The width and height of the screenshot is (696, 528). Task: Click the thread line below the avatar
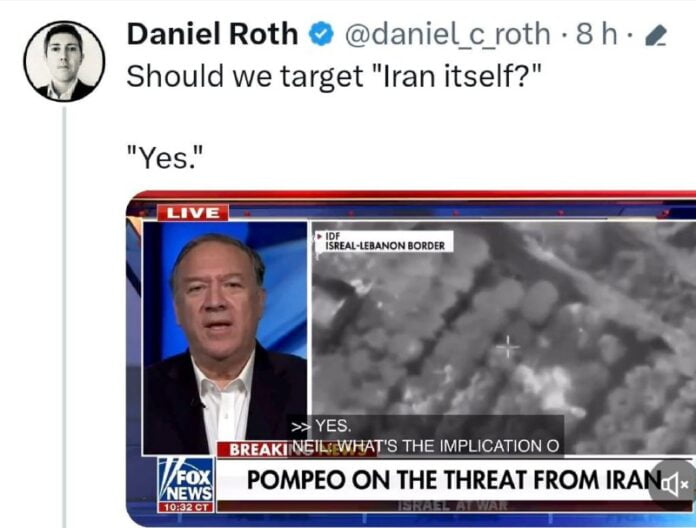tap(65, 317)
